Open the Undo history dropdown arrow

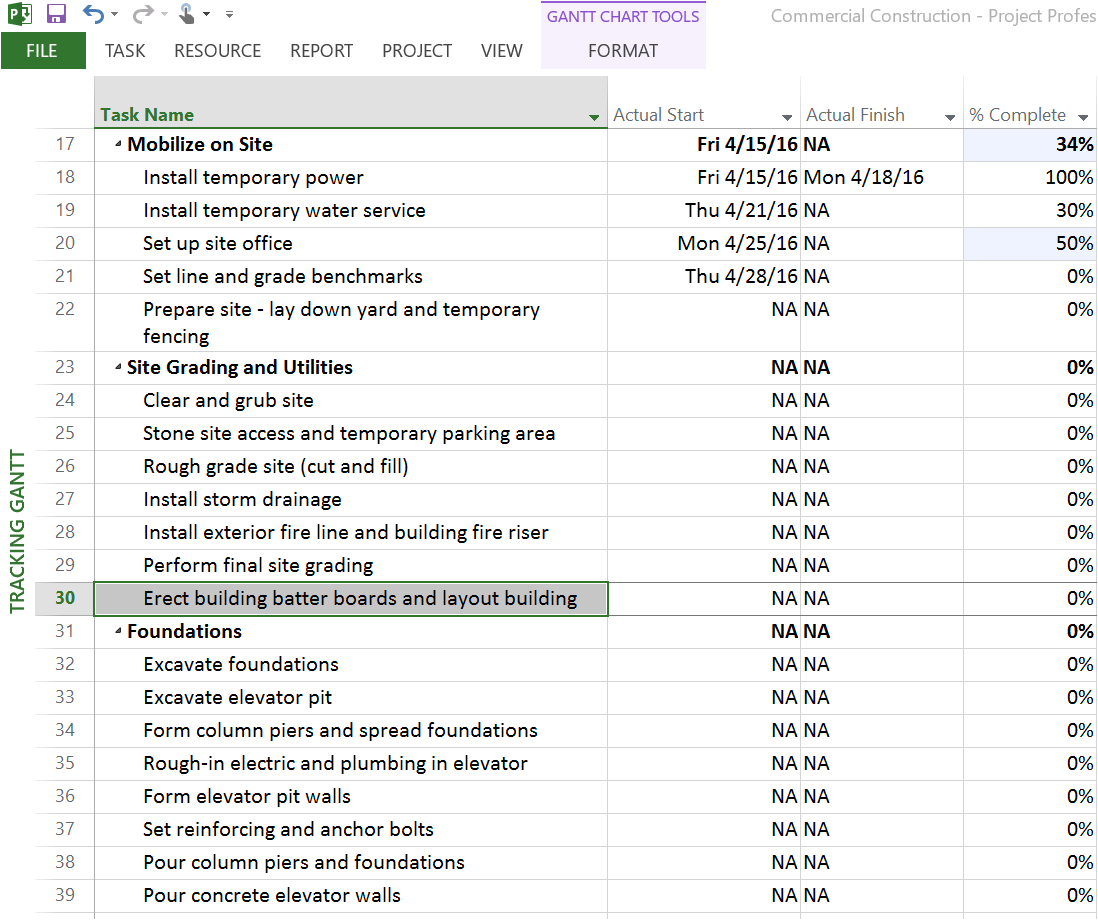(114, 15)
